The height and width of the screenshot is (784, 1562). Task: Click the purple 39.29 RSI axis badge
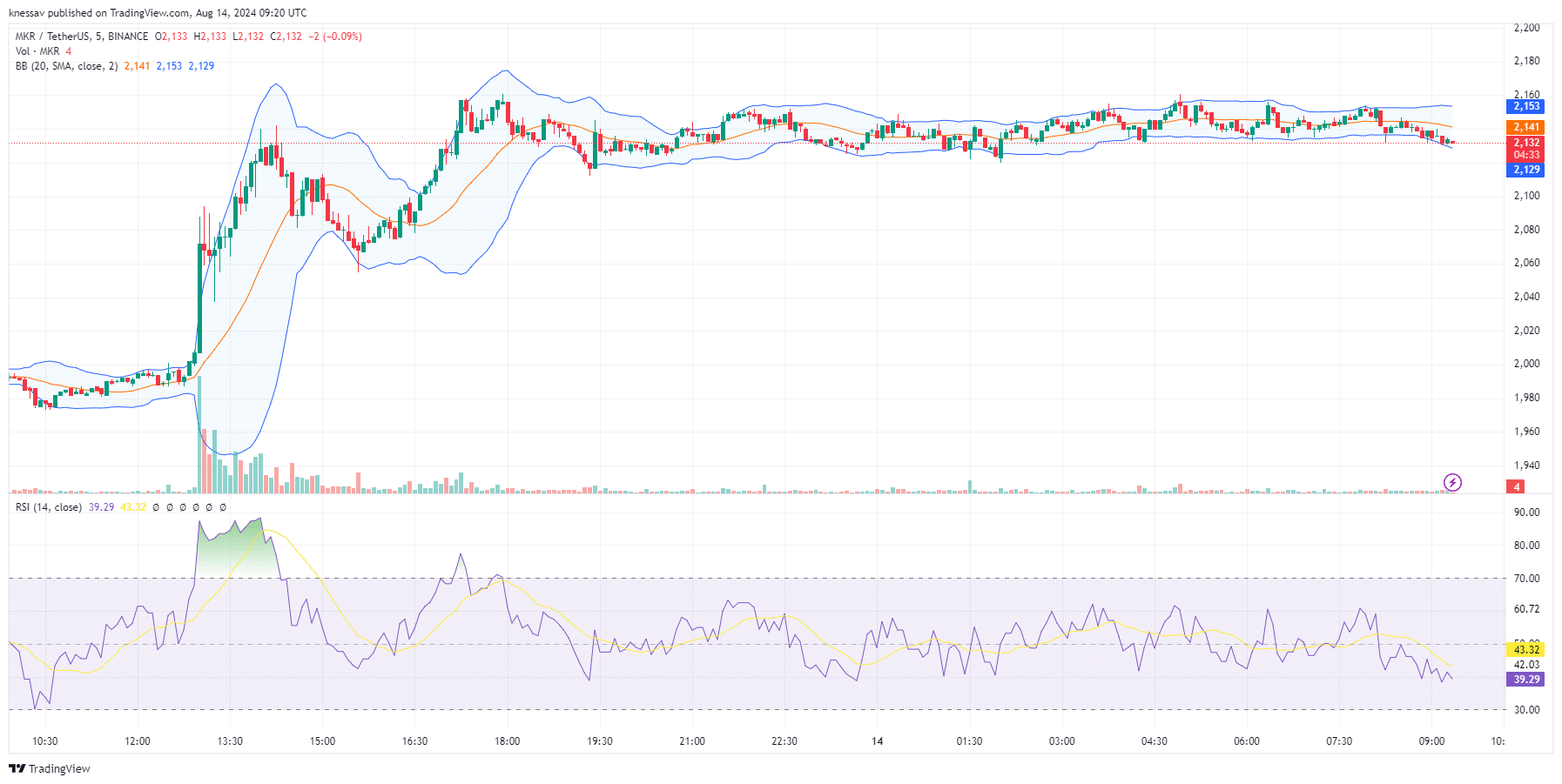(1525, 680)
